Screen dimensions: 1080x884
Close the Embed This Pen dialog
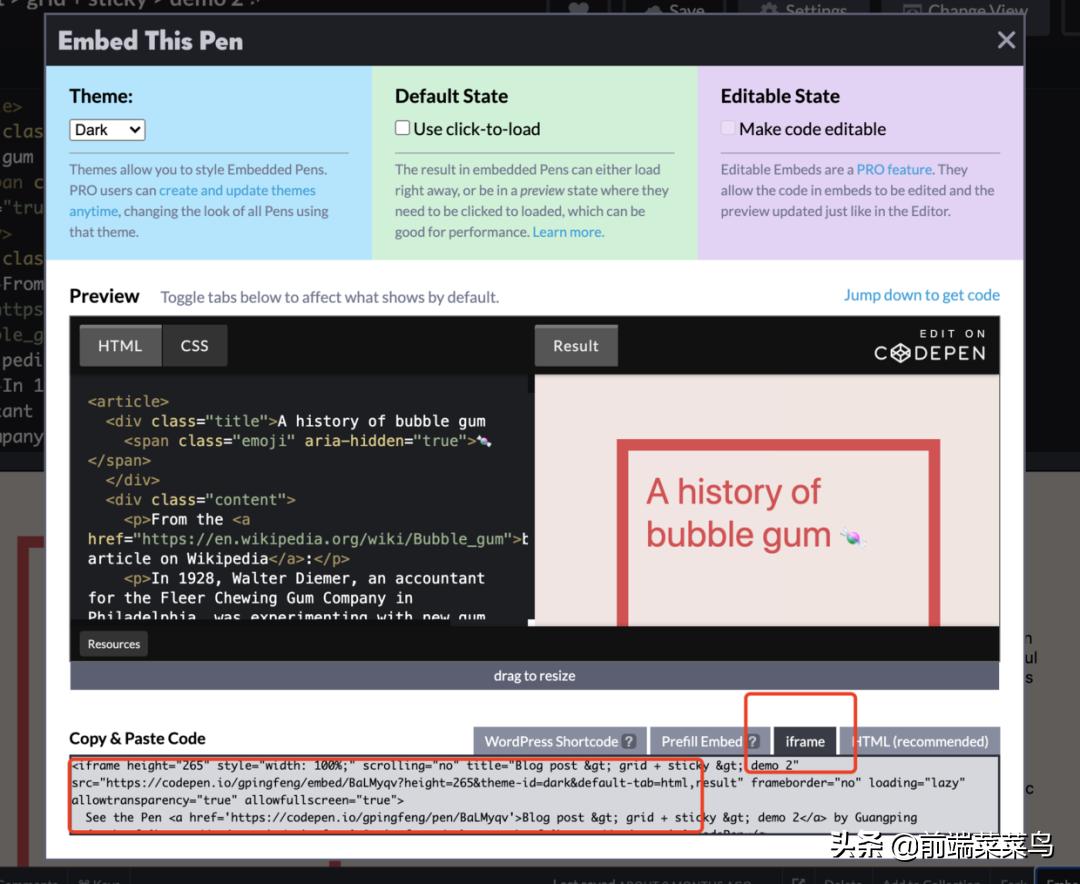[1006, 40]
